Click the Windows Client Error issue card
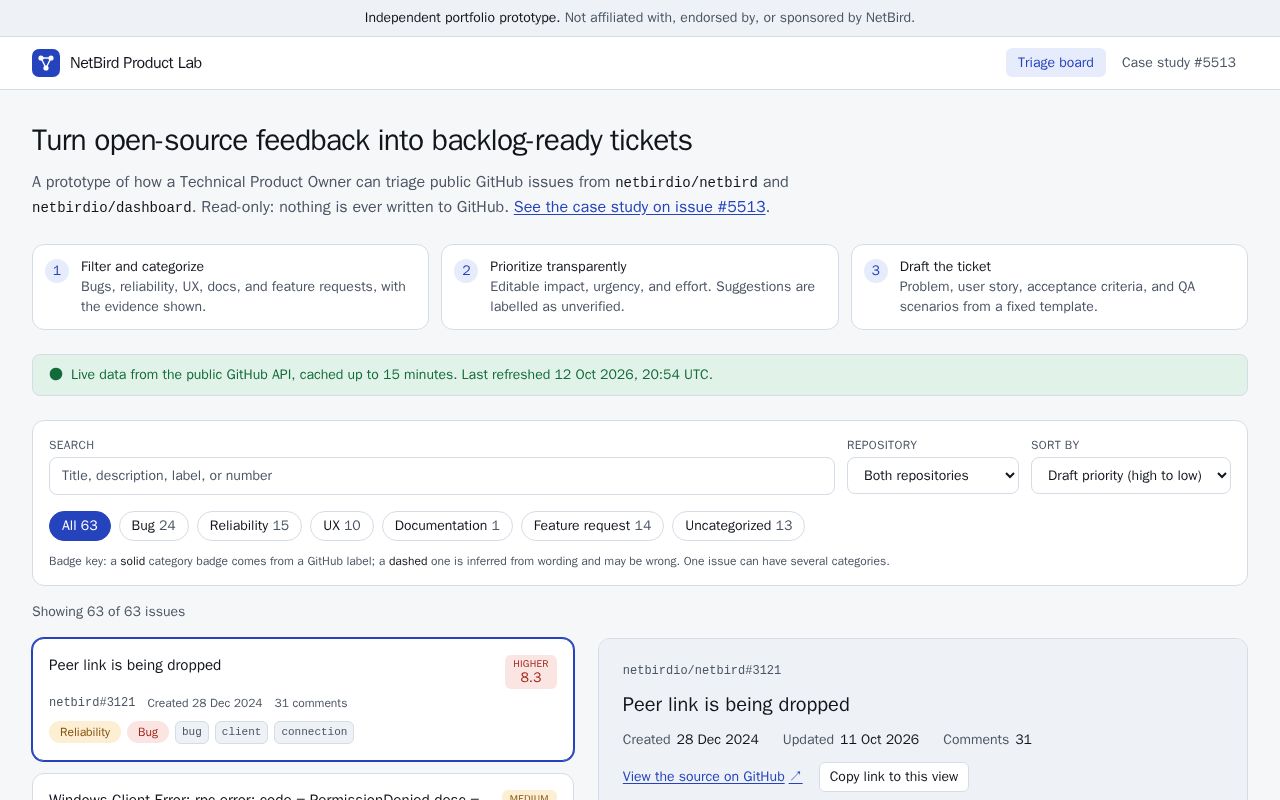This screenshot has width=1280, height=800. click(303, 787)
